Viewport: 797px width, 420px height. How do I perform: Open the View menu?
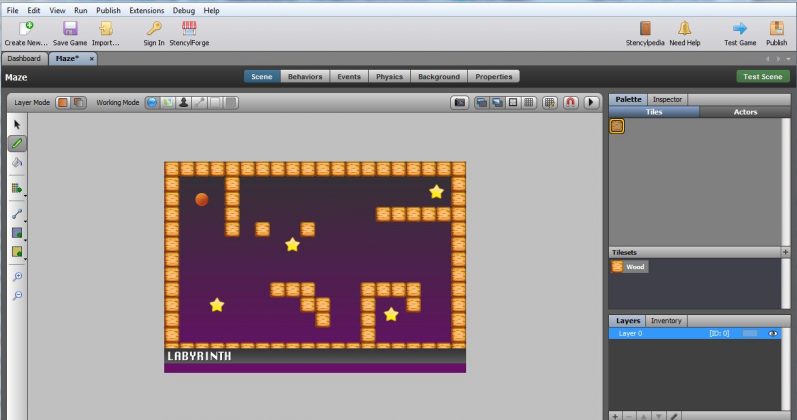[x=57, y=10]
